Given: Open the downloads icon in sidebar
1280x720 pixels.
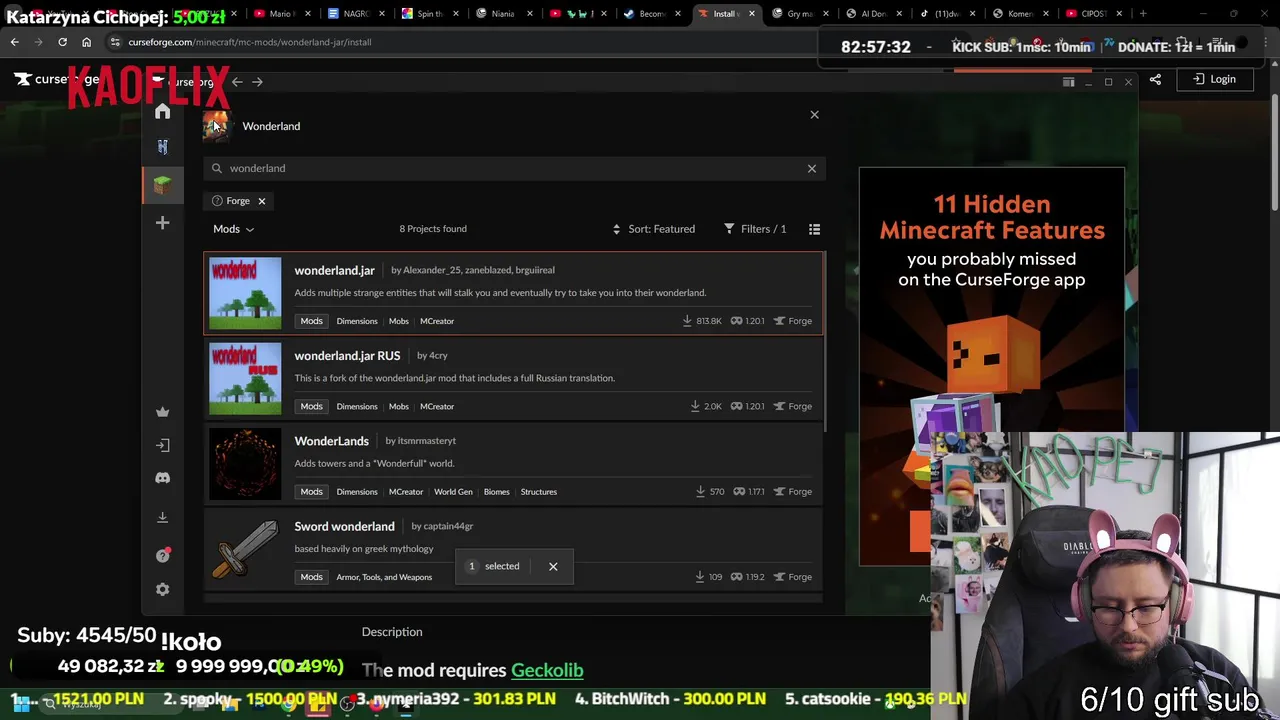Looking at the screenshot, I should pyautogui.click(x=162, y=517).
